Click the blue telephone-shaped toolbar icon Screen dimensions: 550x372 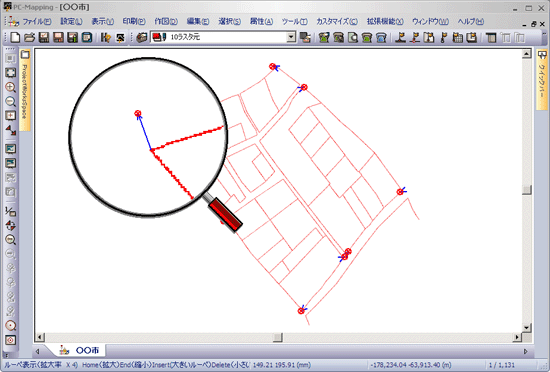[381, 37]
